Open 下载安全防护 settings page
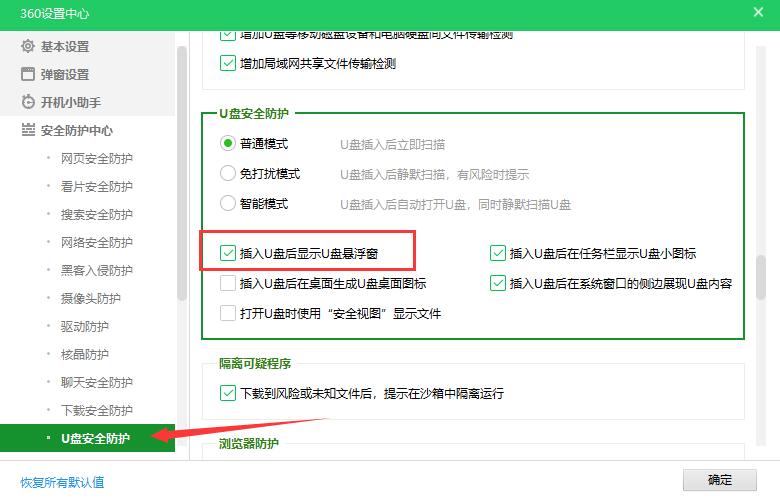Viewport: 780px width, 500px height. pos(96,411)
